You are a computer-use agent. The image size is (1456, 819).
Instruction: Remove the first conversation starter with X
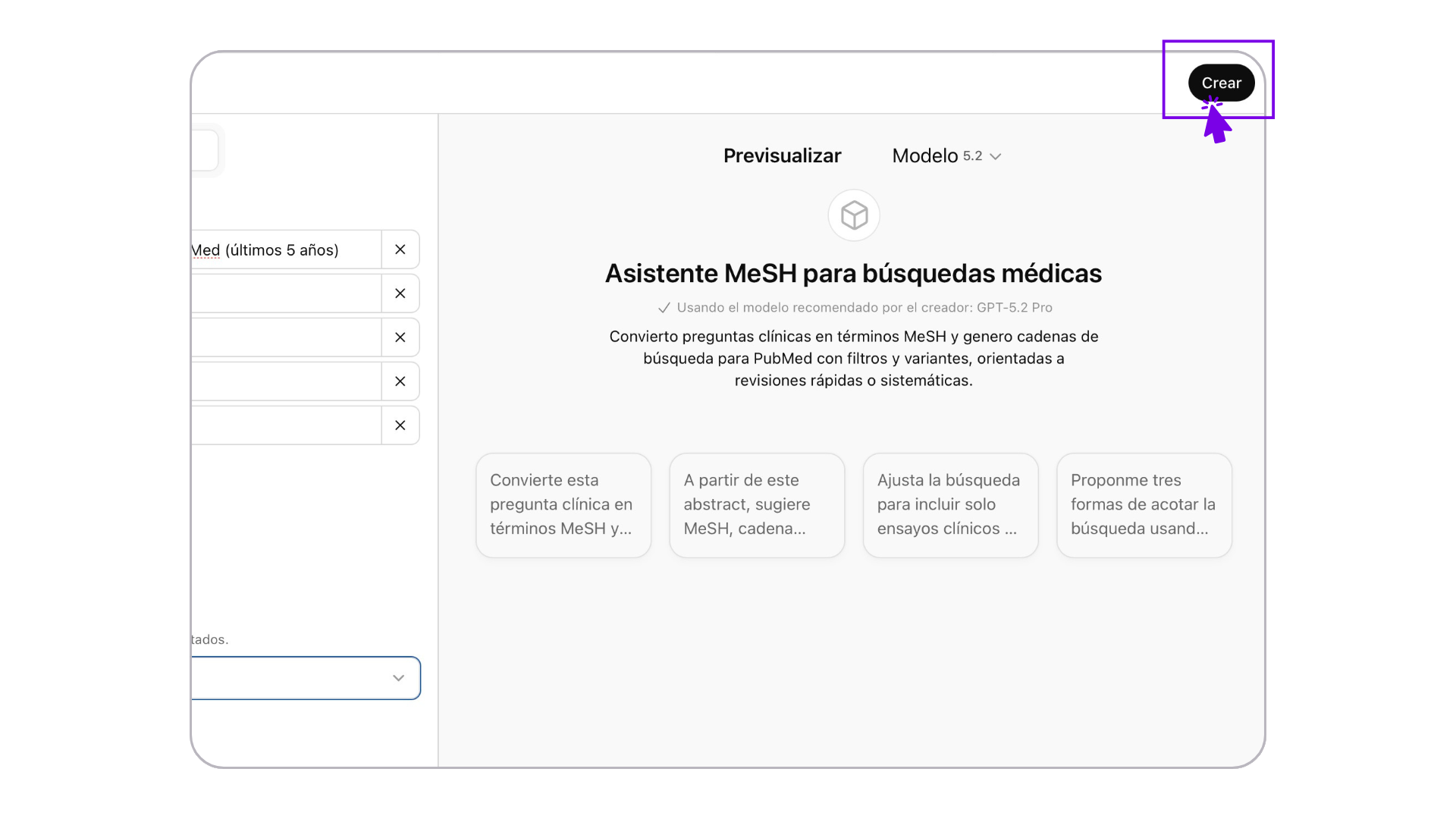point(400,249)
